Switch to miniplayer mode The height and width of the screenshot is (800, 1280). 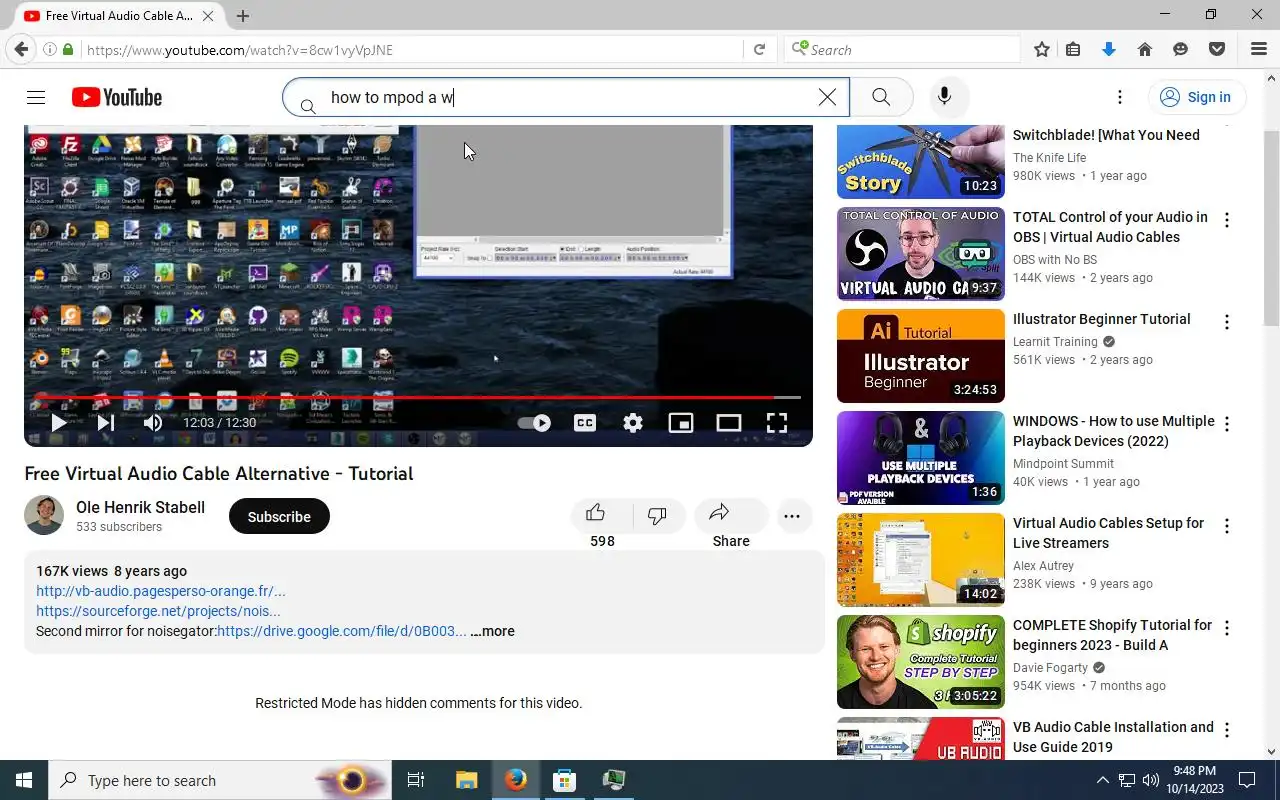coord(681,423)
